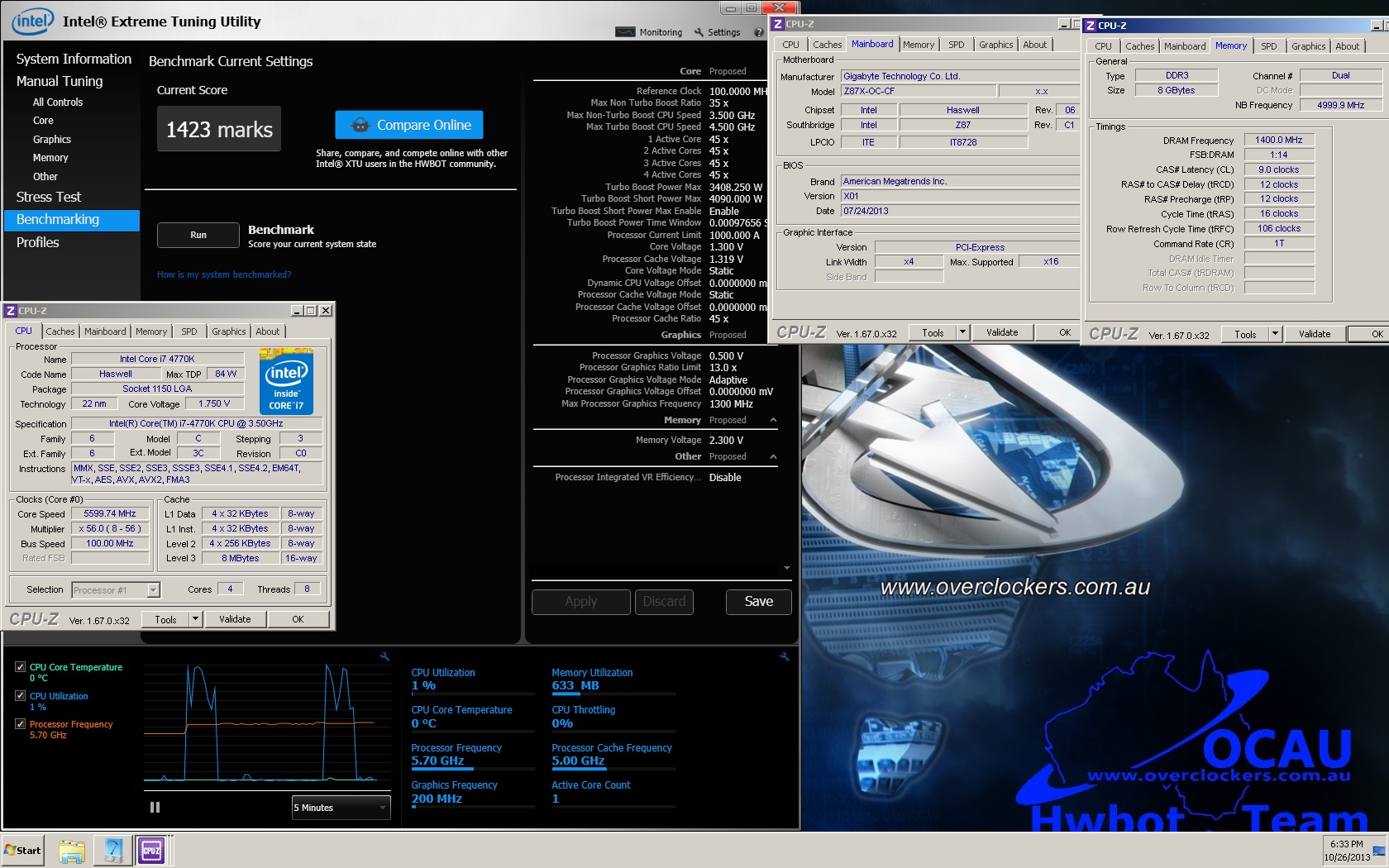Switch to About tab in CPU-Z Mainboard window

tap(1034, 45)
